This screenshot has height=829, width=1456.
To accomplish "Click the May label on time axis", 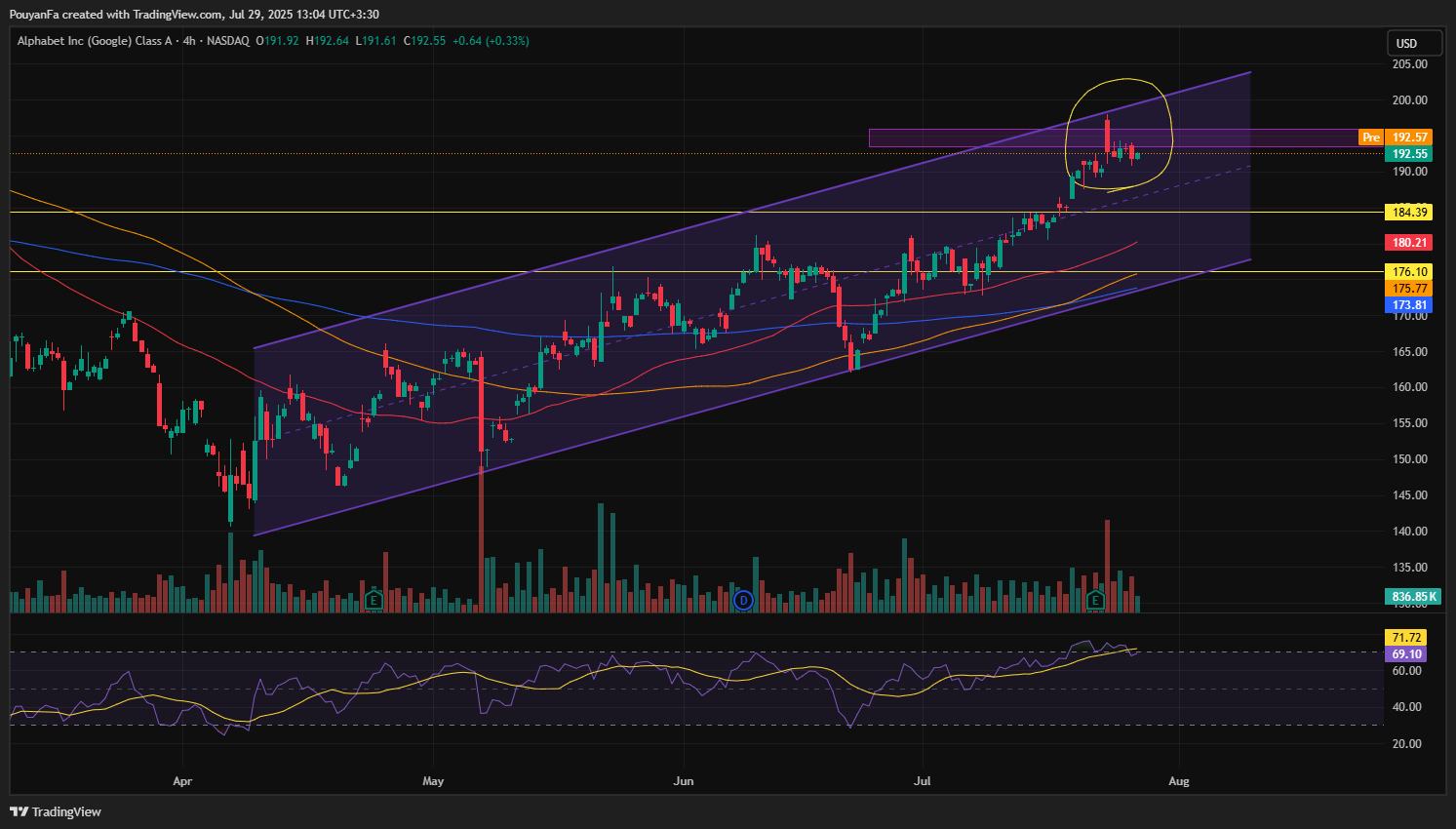I will (x=433, y=781).
